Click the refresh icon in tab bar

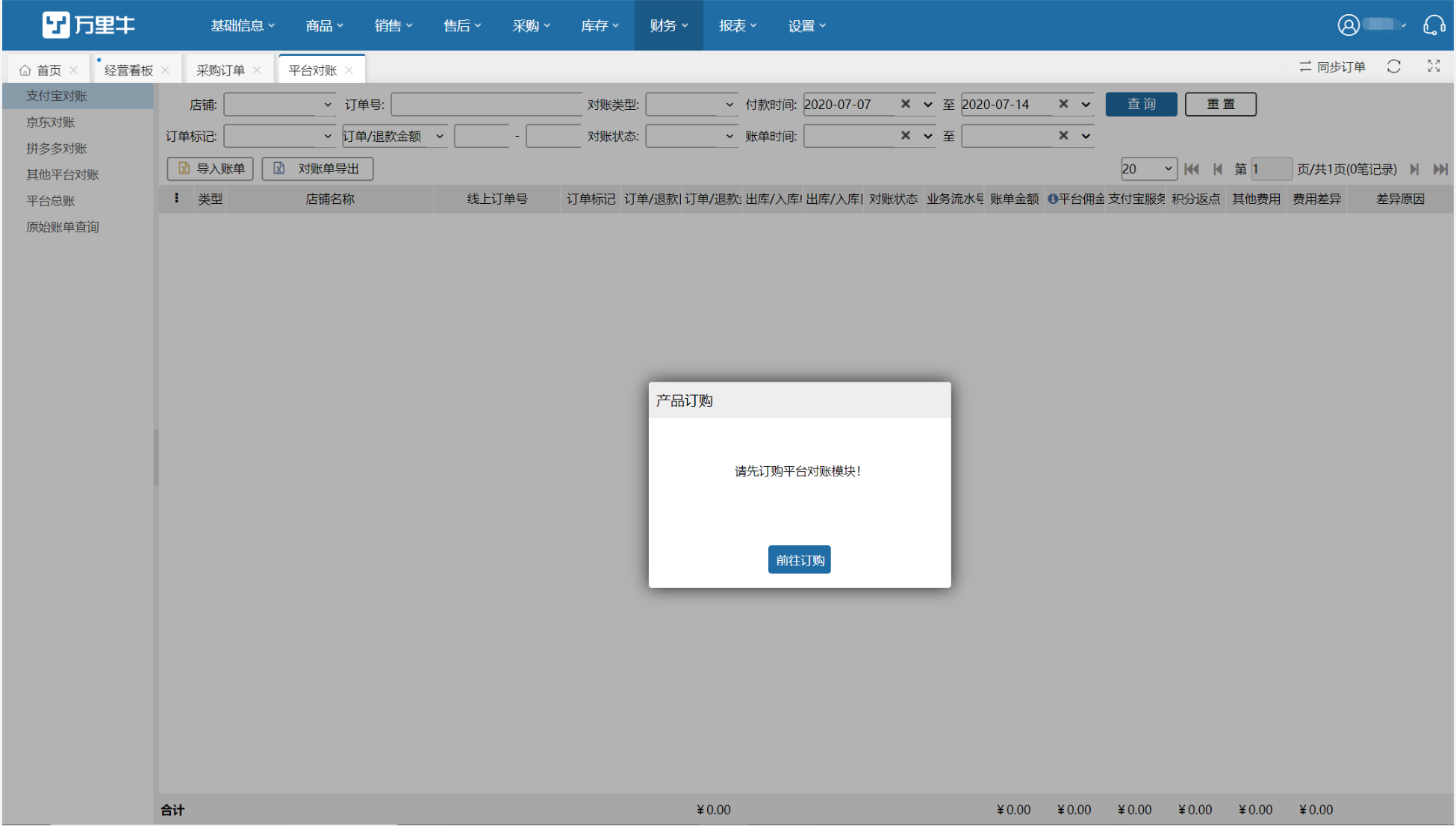pyautogui.click(x=1393, y=66)
